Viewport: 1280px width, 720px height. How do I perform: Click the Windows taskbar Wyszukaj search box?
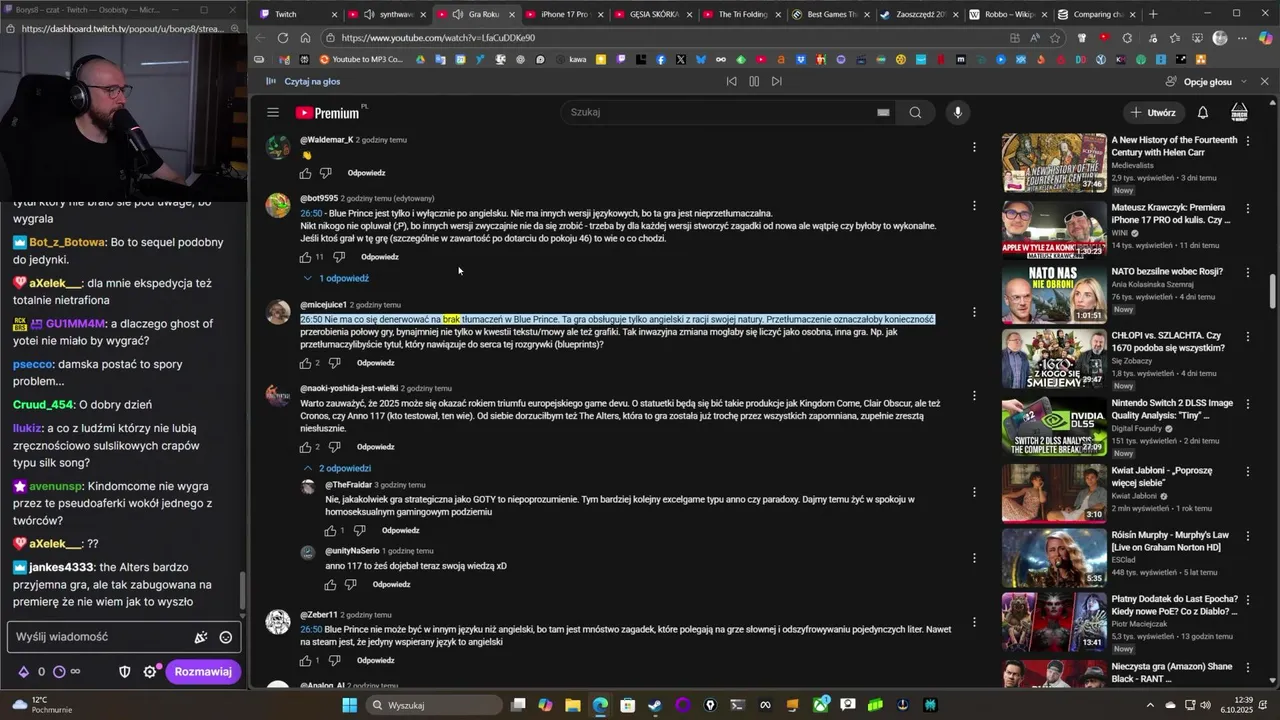pos(432,705)
